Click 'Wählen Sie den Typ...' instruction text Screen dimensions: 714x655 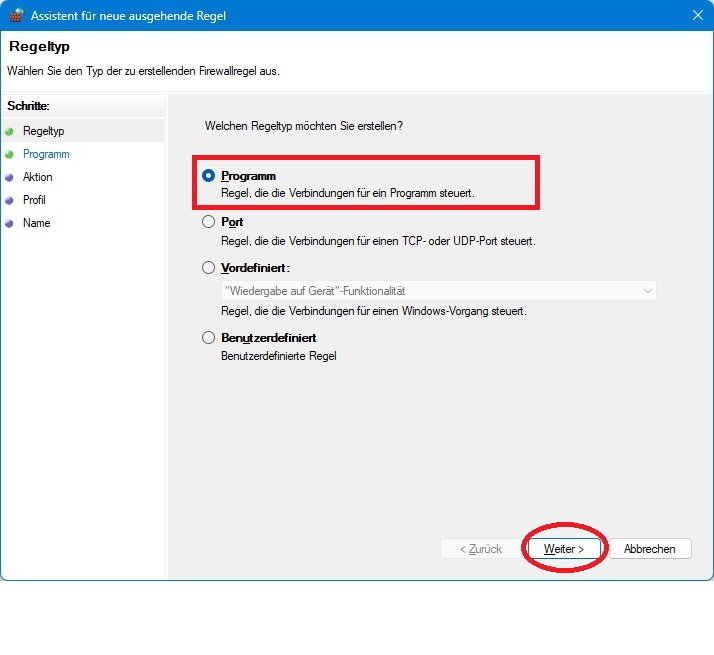tap(143, 71)
